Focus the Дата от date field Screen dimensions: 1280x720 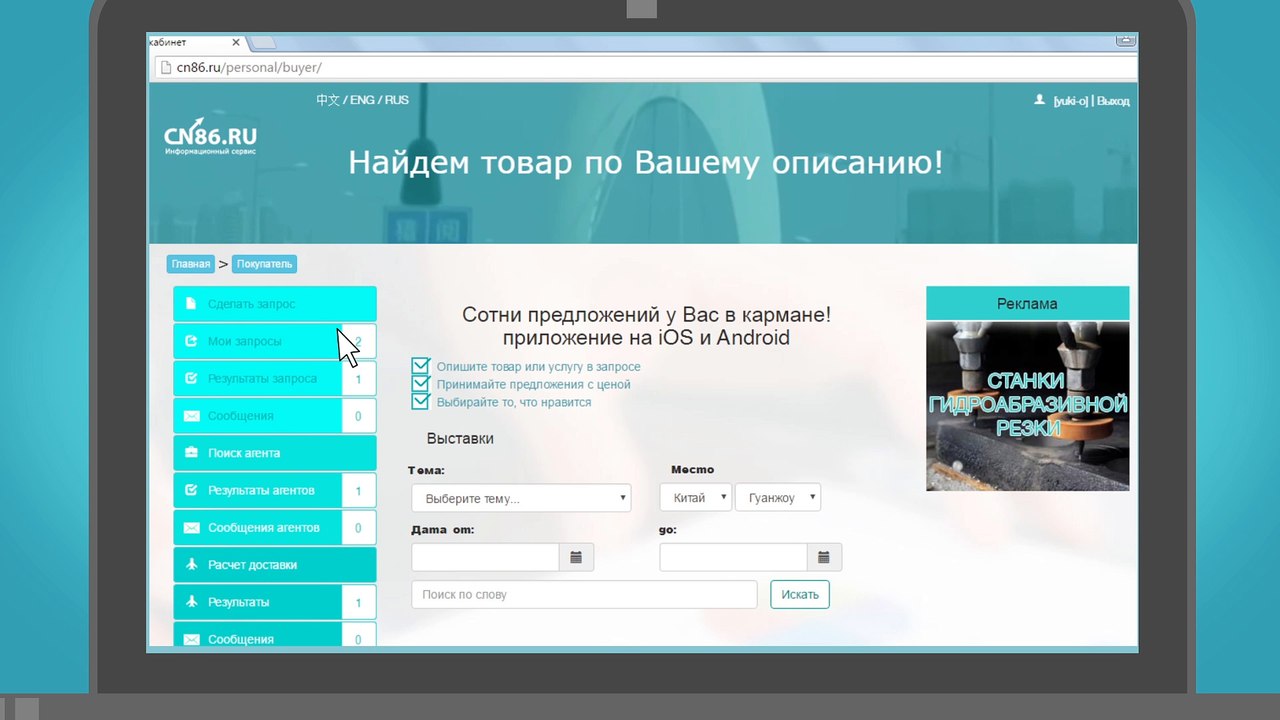click(x=485, y=557)
